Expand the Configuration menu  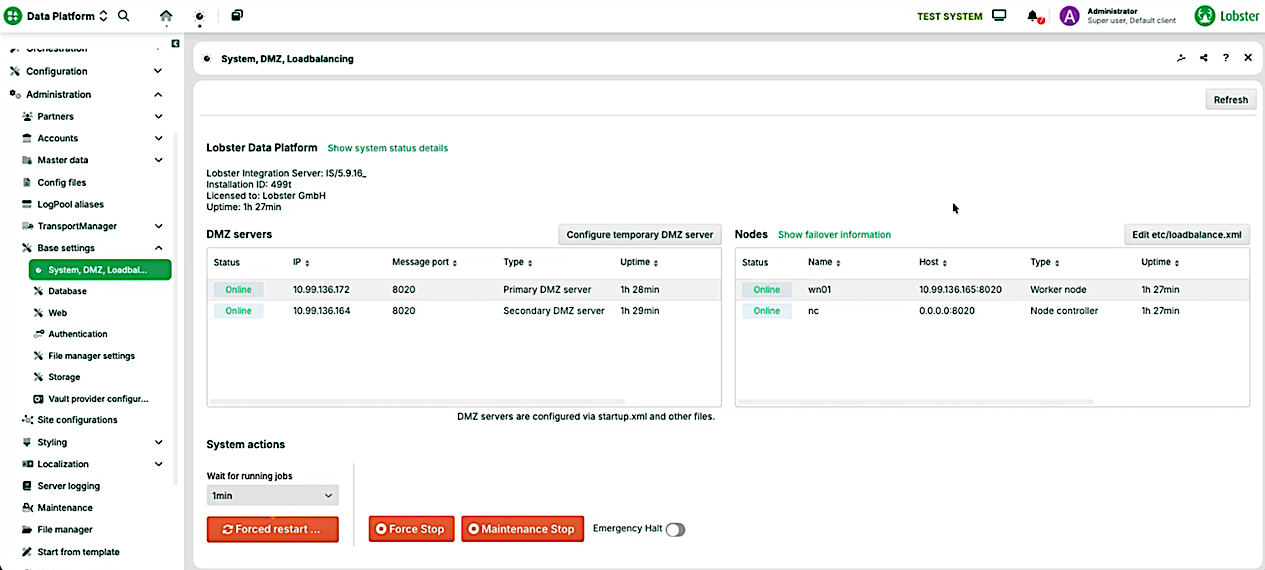158,71
